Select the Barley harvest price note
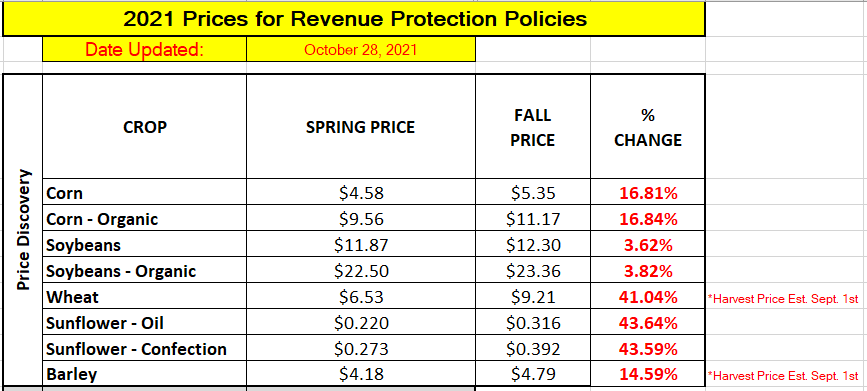 click(x=783, y=376)
